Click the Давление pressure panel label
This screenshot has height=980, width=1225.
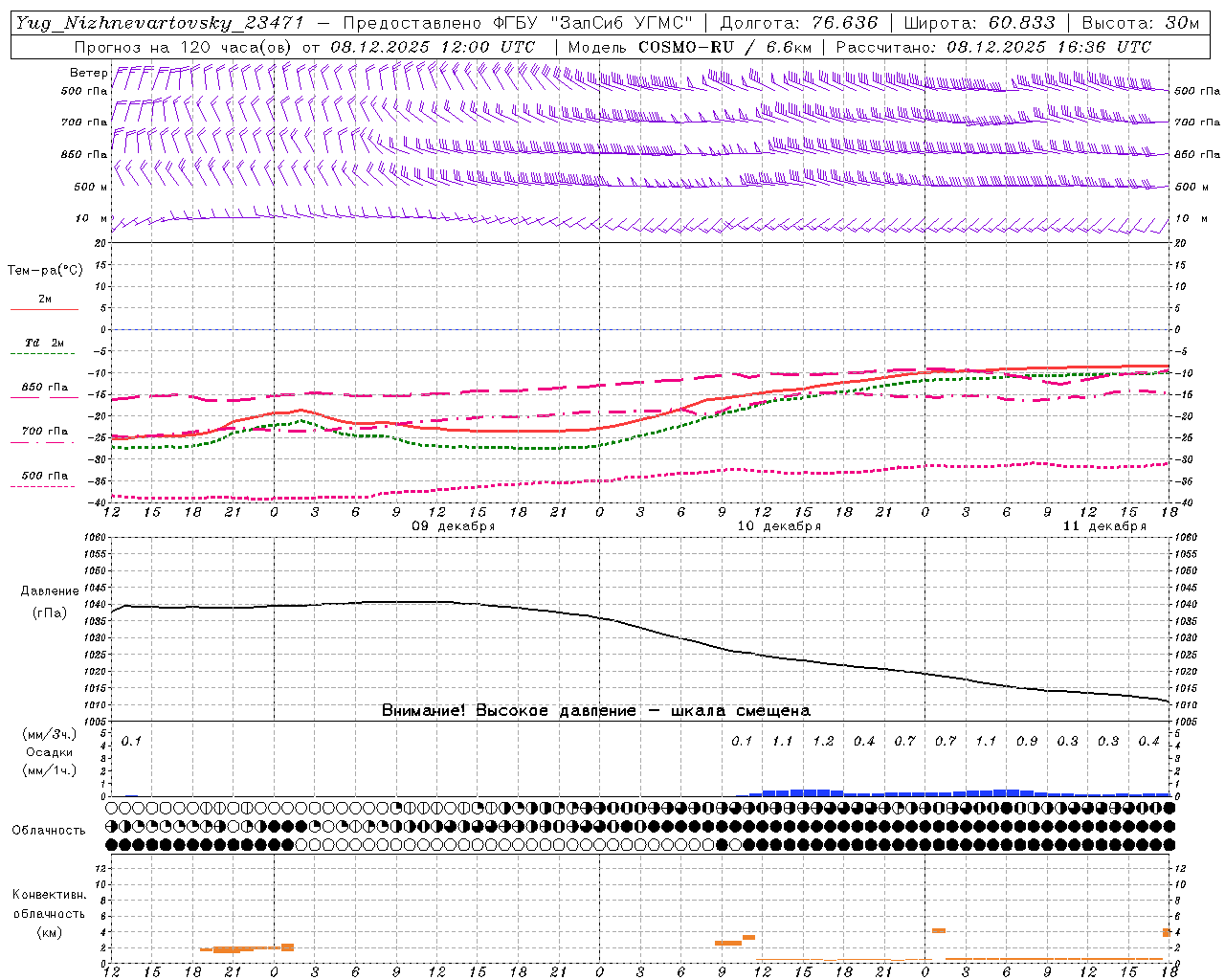50,591
